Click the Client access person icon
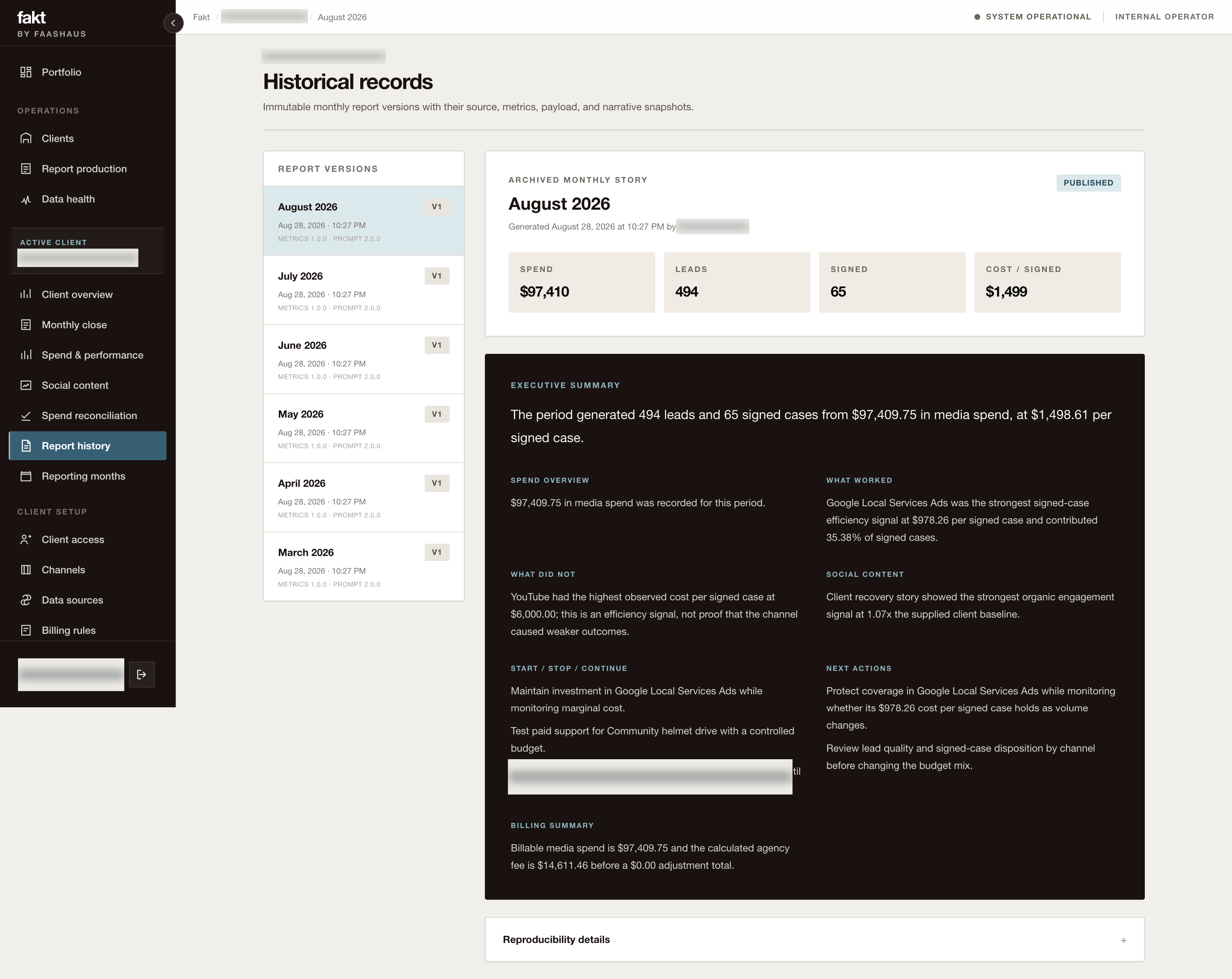The height and width of the screenshot is (979, 1232). tap(26, 539)
